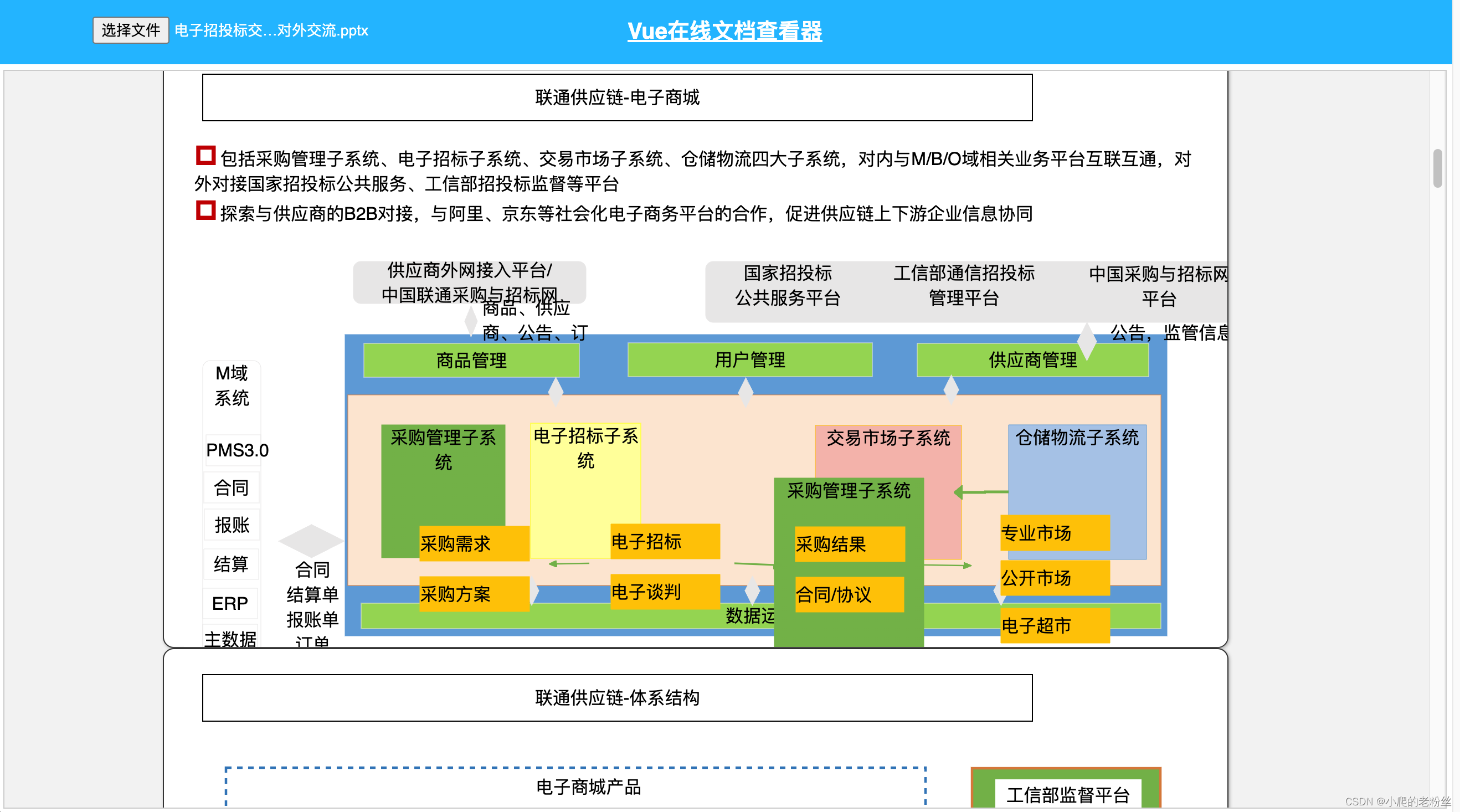Select the 商品管理 green block
This screenshot has width=1460, height=812.
click(471, 360)
